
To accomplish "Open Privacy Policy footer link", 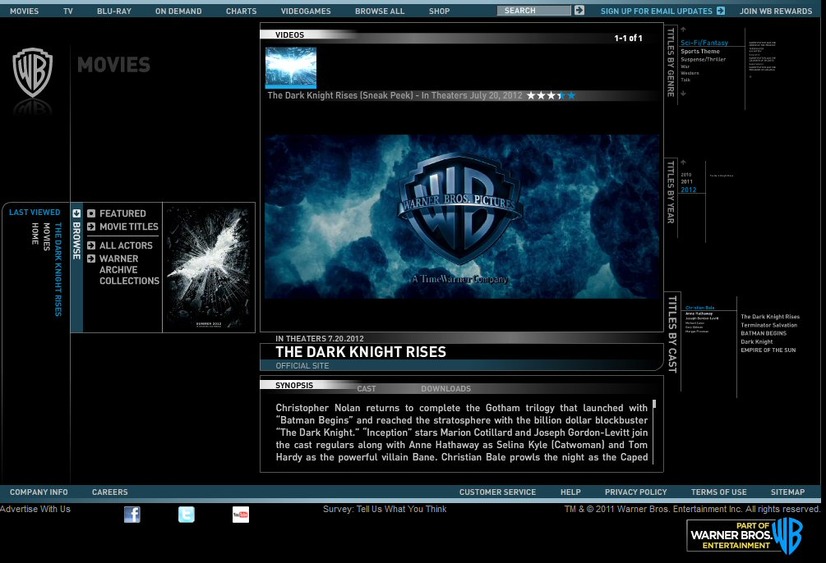I will coord(636,492).
